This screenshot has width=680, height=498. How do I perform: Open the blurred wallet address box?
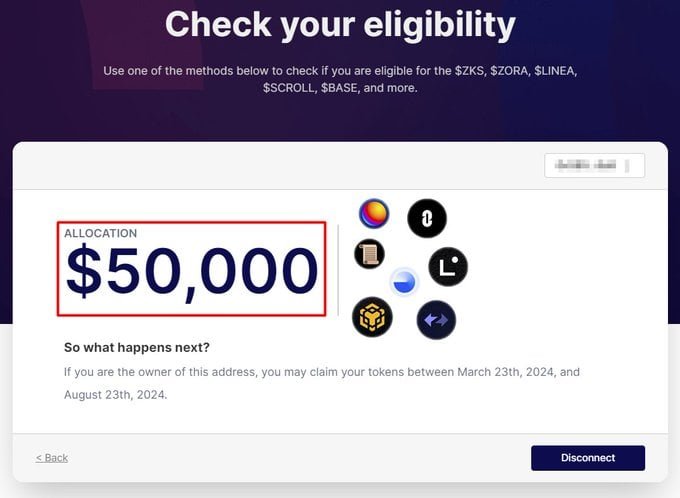(595, 165)
